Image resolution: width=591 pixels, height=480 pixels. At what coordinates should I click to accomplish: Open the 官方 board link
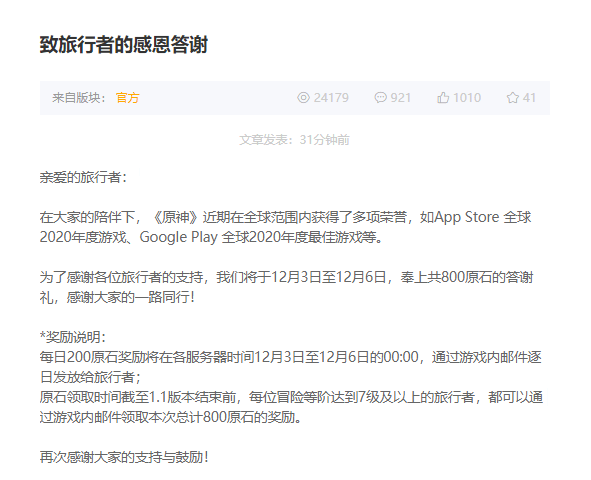click(x=128, y=98)
